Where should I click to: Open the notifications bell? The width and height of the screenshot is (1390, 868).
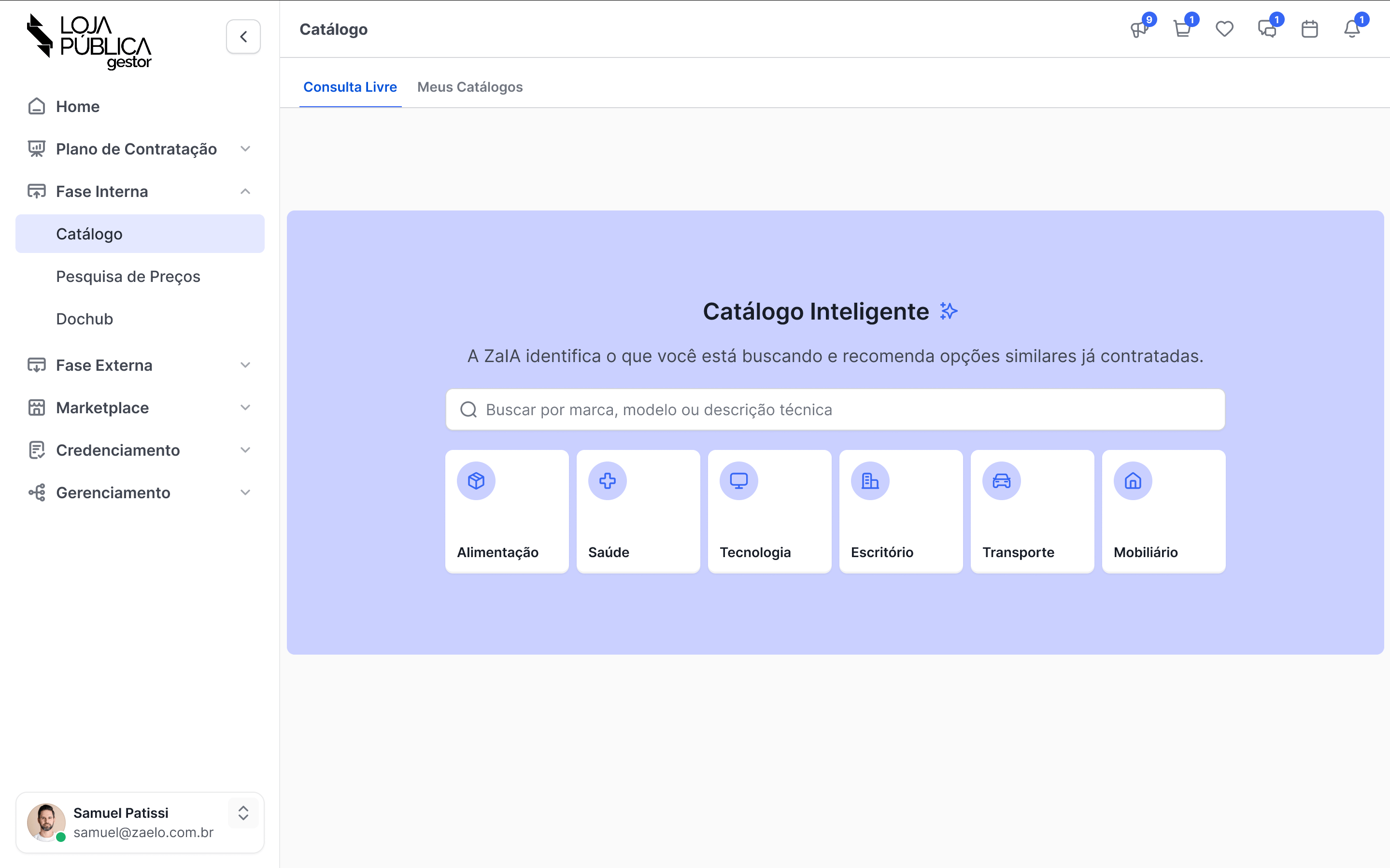pyautogui.click(x=1351, y=29)
